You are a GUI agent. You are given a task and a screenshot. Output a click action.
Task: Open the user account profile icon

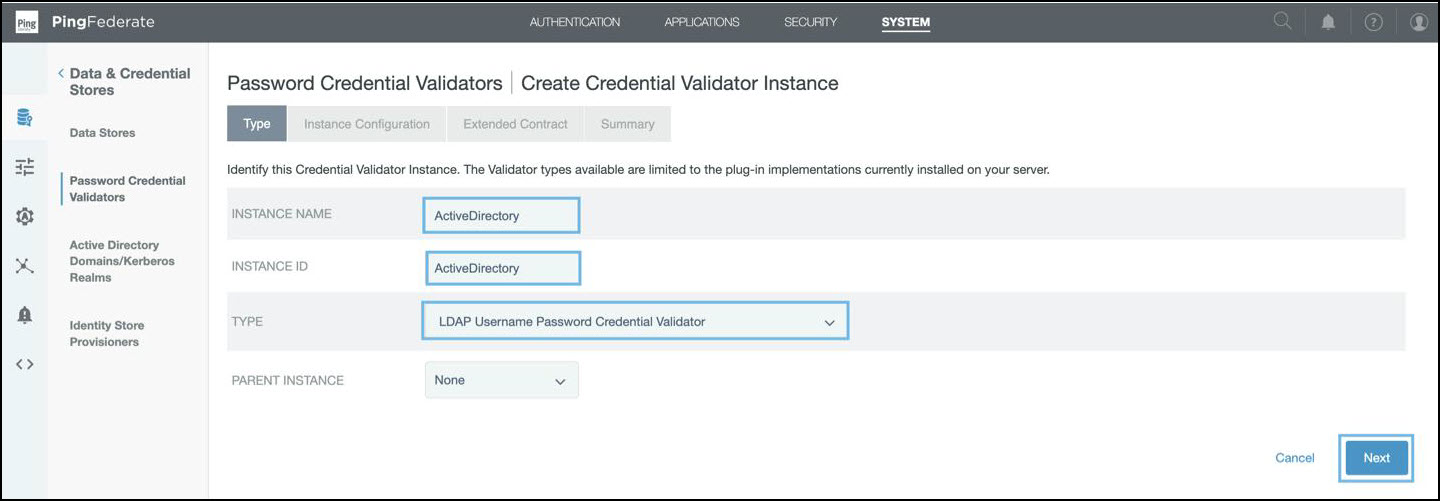click(x=1418, y=22)
